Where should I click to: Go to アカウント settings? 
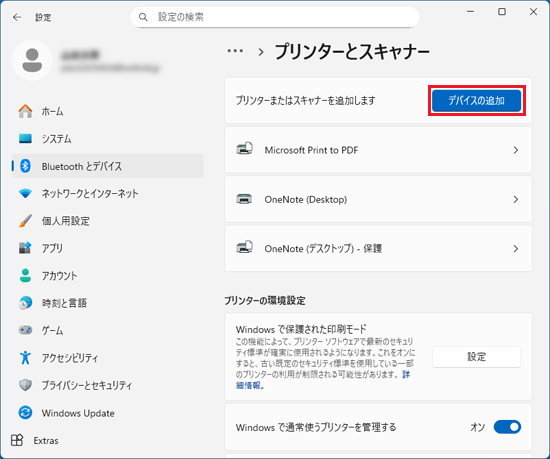(x=108, y=275)
